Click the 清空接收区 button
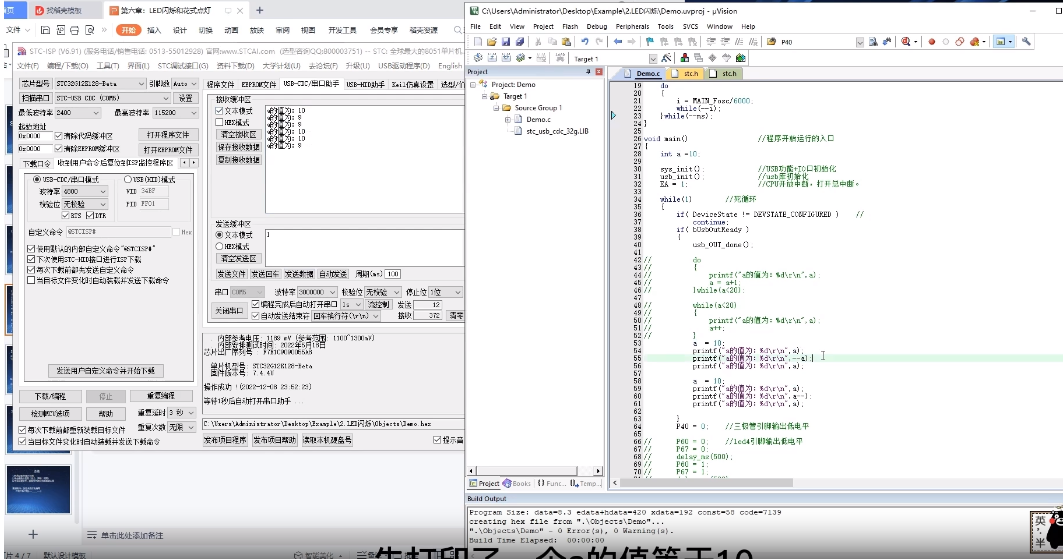This screenshot has width=1063, height=559. [x=239, y=135]
